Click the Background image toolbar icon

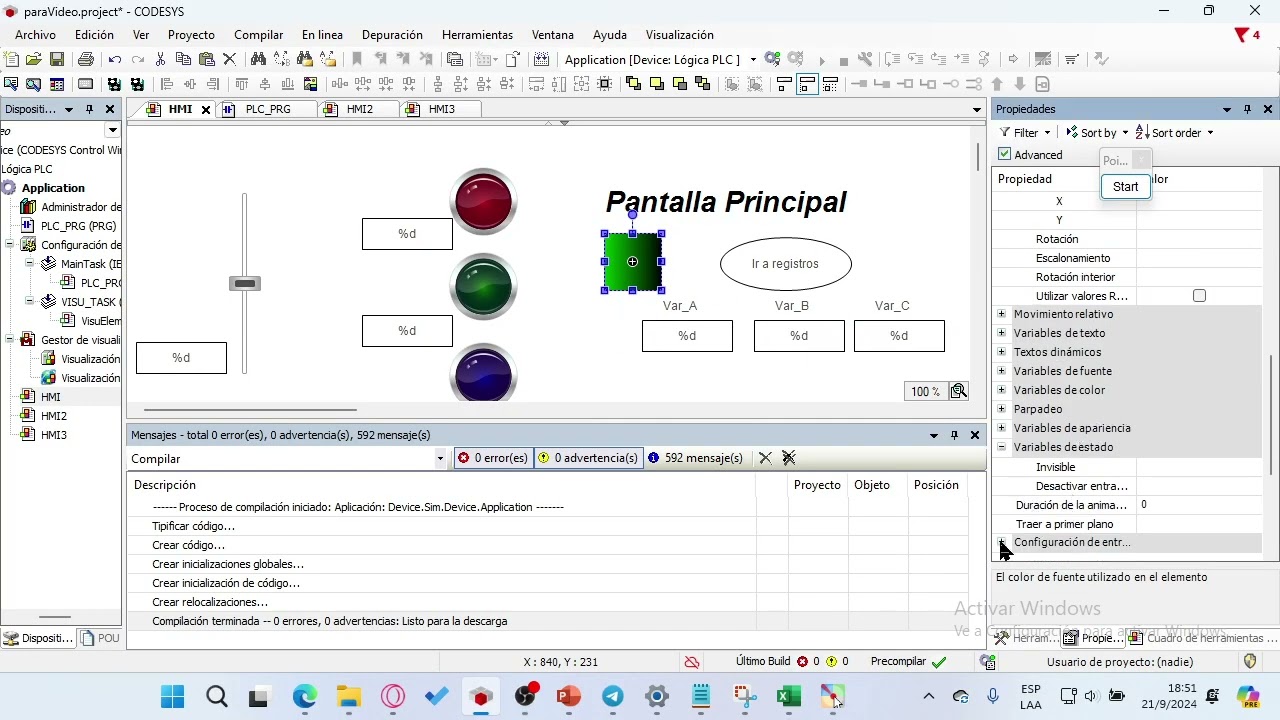pos(310,85)
